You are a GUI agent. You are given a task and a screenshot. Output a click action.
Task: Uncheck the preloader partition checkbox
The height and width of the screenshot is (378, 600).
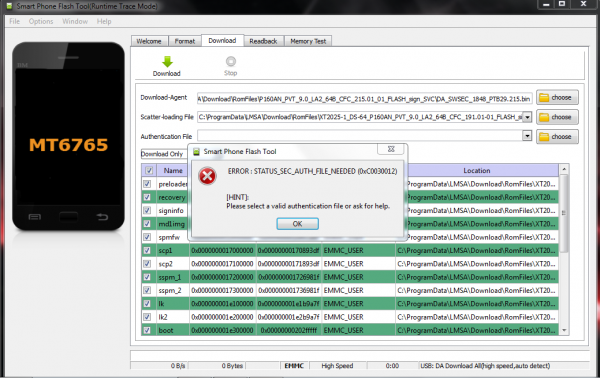pos(147,184)
